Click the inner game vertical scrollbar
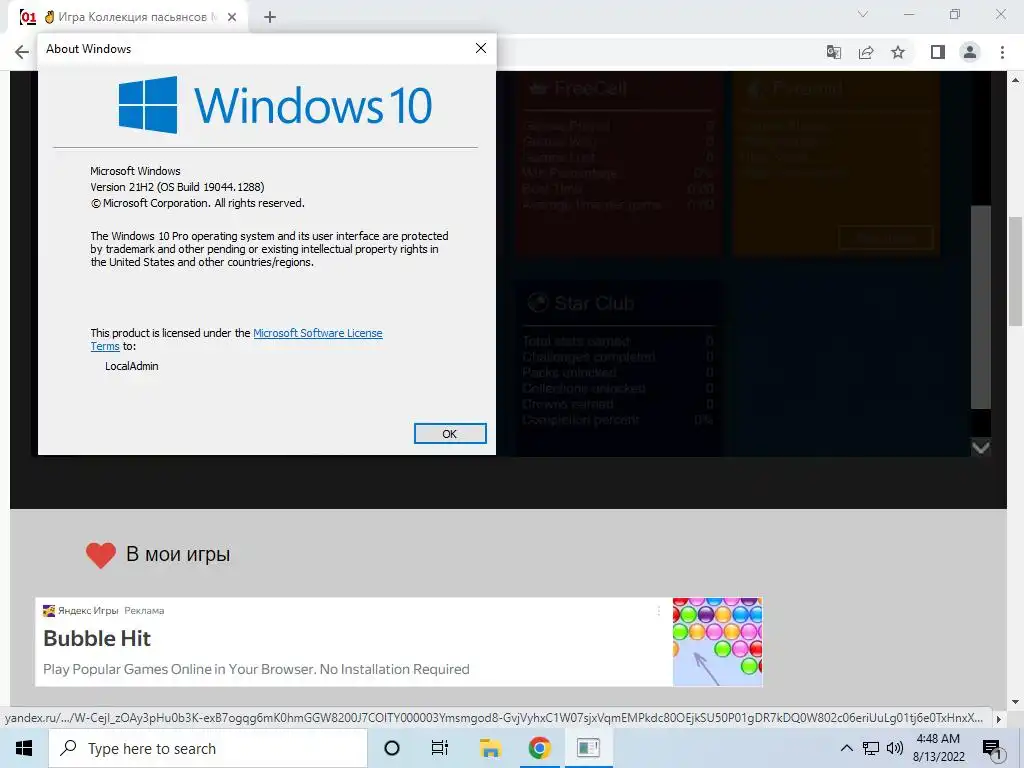The width and height of the screenshot is (1024, 768). [981, 307]
